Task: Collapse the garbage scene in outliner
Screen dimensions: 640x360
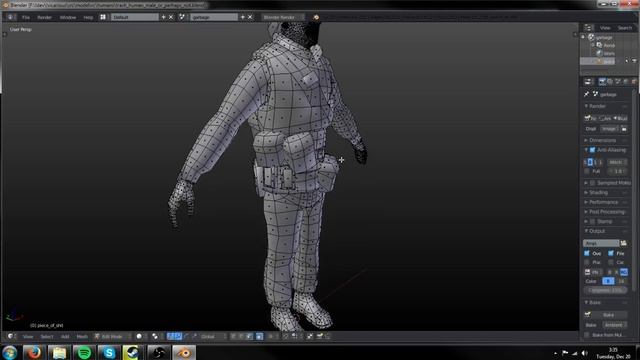Action: point(583,37)
